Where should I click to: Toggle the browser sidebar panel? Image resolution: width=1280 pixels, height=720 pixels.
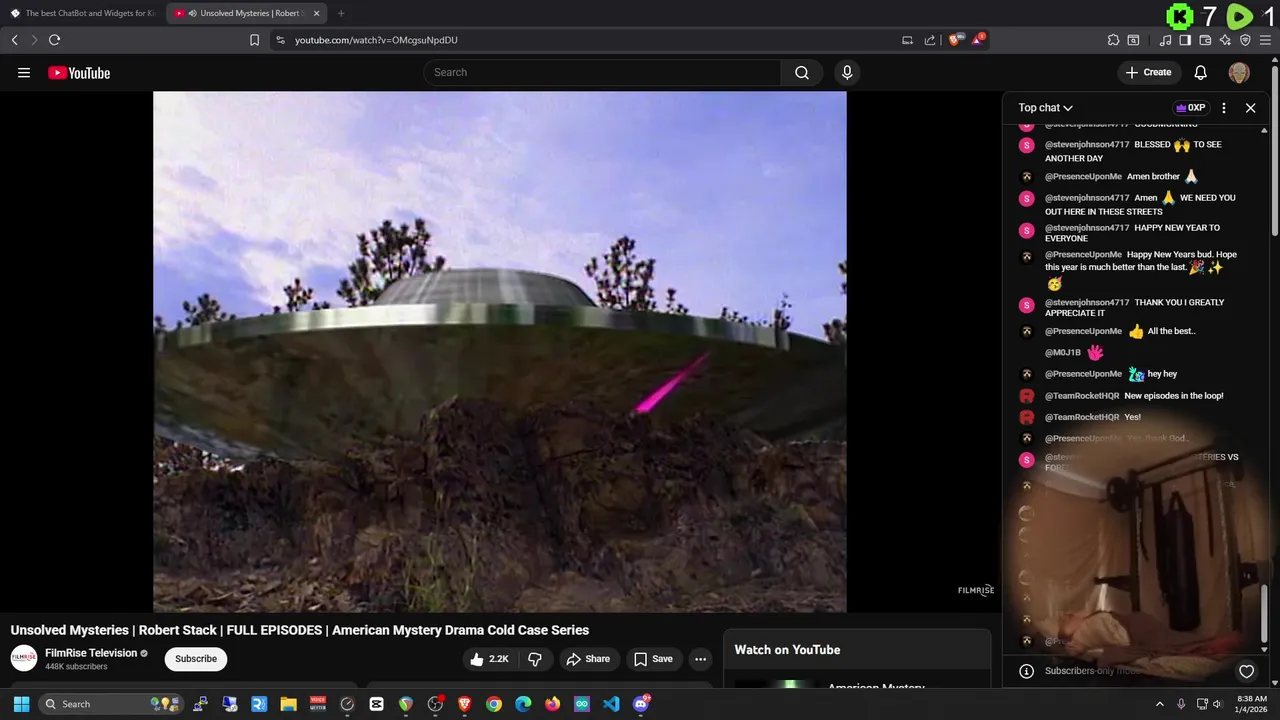[1185, 40]
